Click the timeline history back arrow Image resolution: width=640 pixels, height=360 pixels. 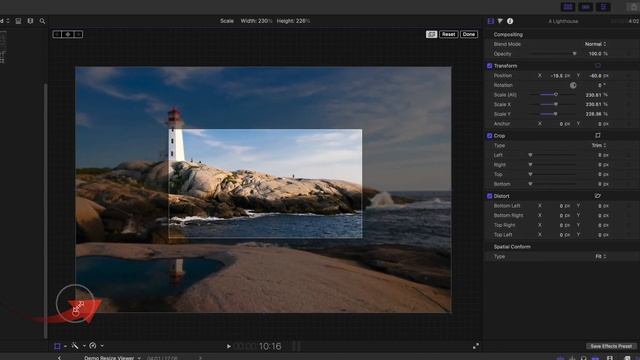[60, 358]
